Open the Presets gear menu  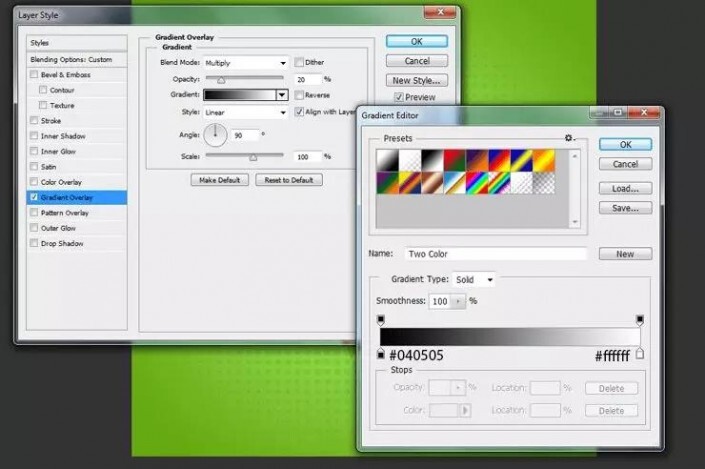(569, 138)
